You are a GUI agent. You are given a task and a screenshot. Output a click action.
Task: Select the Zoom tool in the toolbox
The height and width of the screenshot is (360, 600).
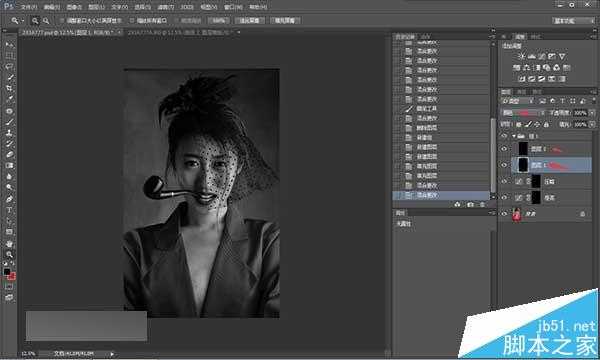pyautogui.click(x=9, y=254)
